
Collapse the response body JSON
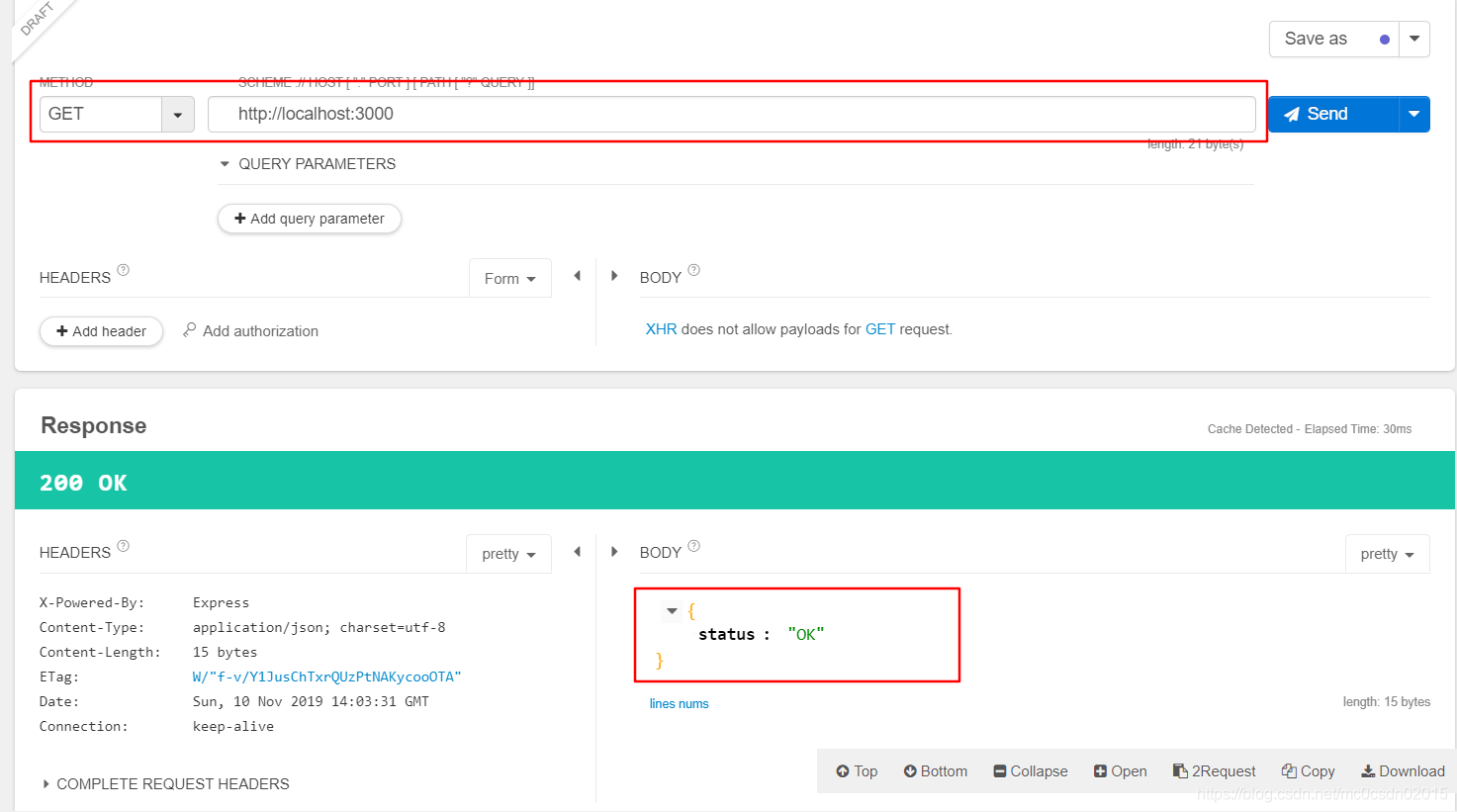[x=1031, y=771]
